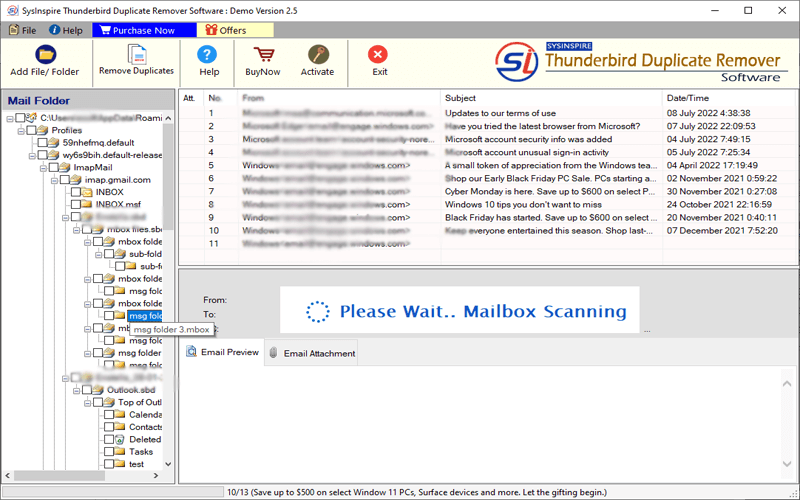Click the From column header
Viewport: 800px width, 500px height.
pyautogui.click(x=339, y=98)
